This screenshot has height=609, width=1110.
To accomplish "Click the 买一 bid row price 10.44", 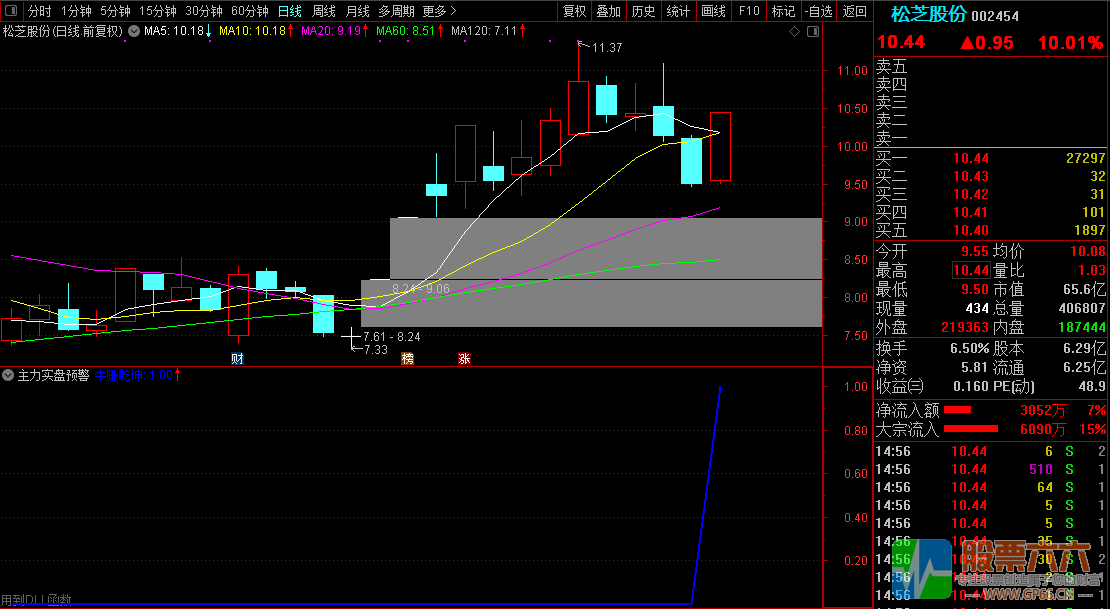I will tap(971, 159).
